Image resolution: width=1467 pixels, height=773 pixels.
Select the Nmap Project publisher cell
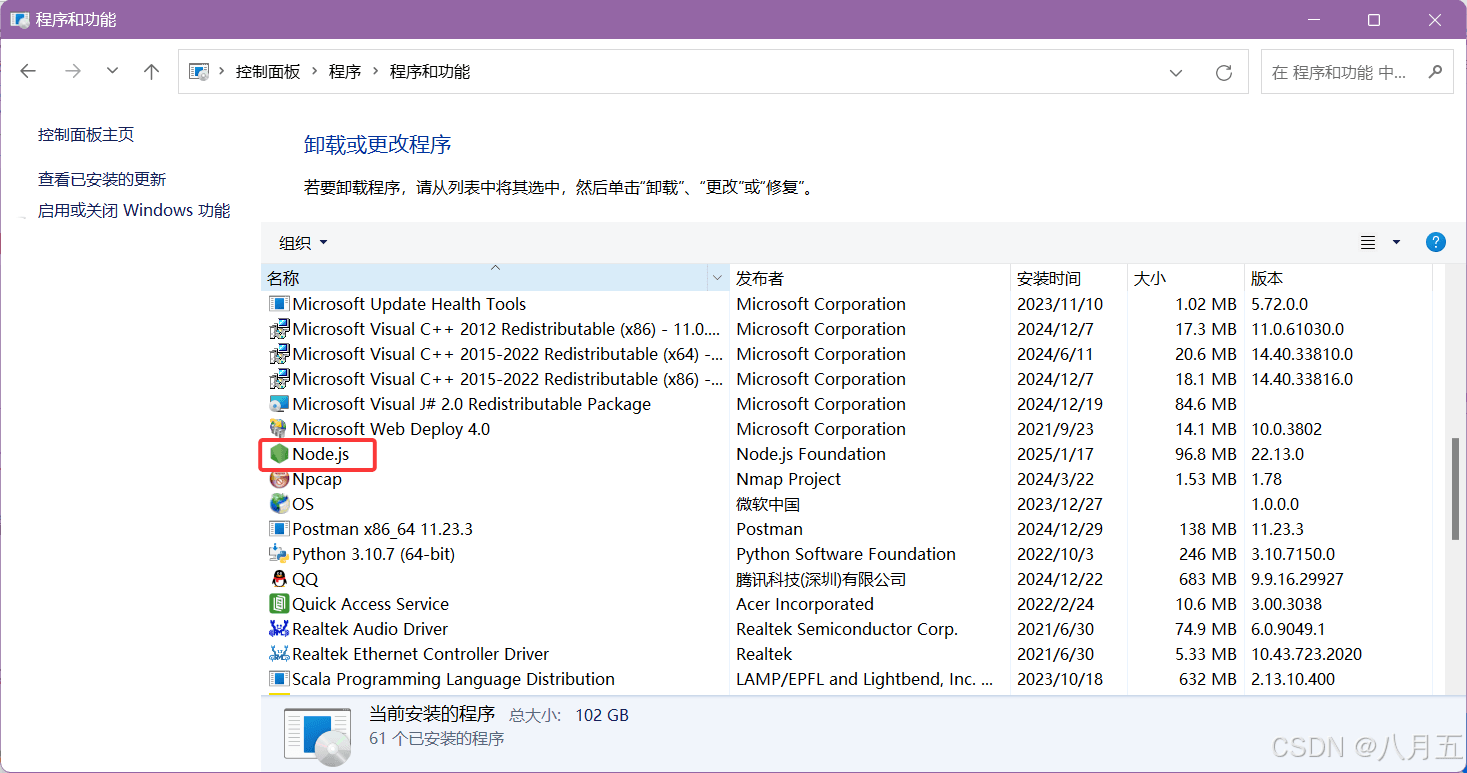click(x=789, y=479)
